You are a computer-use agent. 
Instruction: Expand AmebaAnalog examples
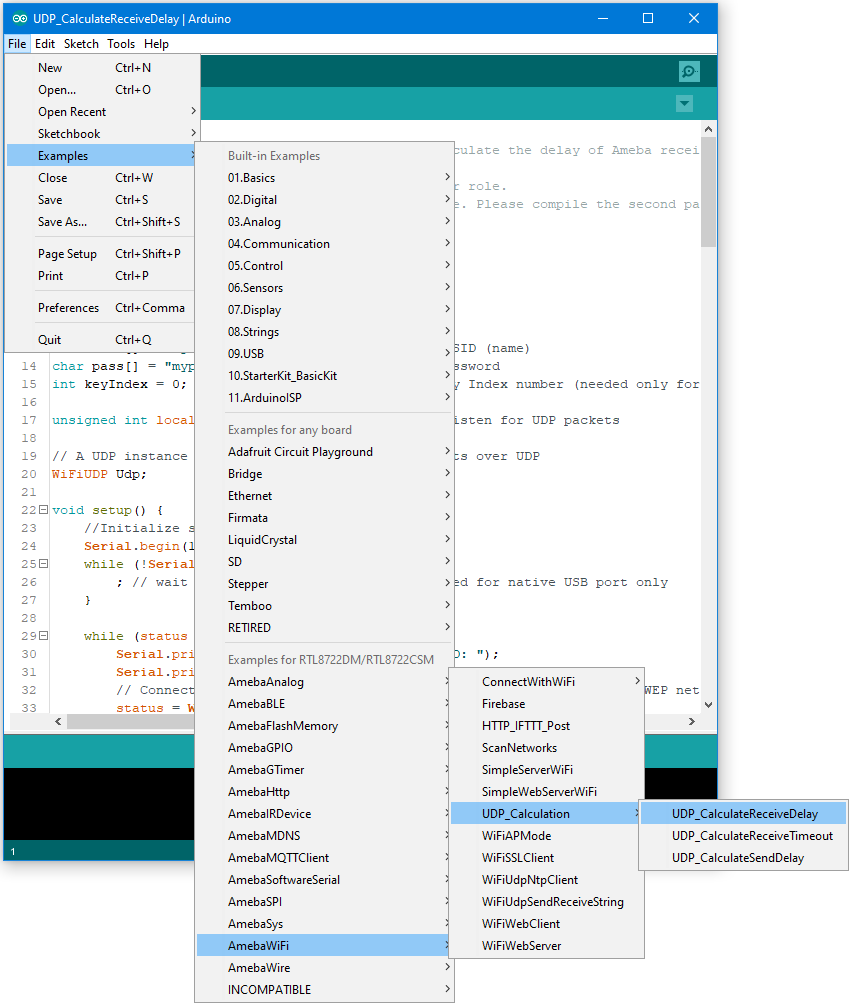point(325,681)
